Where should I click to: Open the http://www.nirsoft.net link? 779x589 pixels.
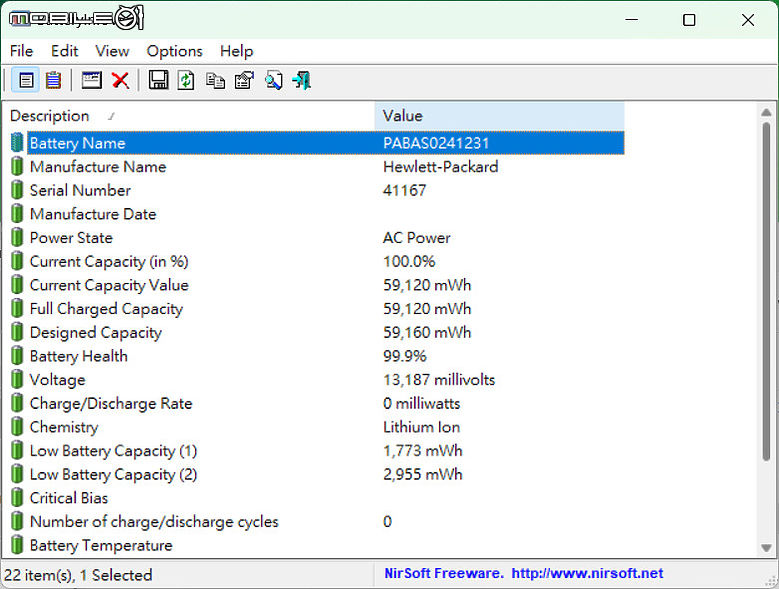tap(587, 574)
